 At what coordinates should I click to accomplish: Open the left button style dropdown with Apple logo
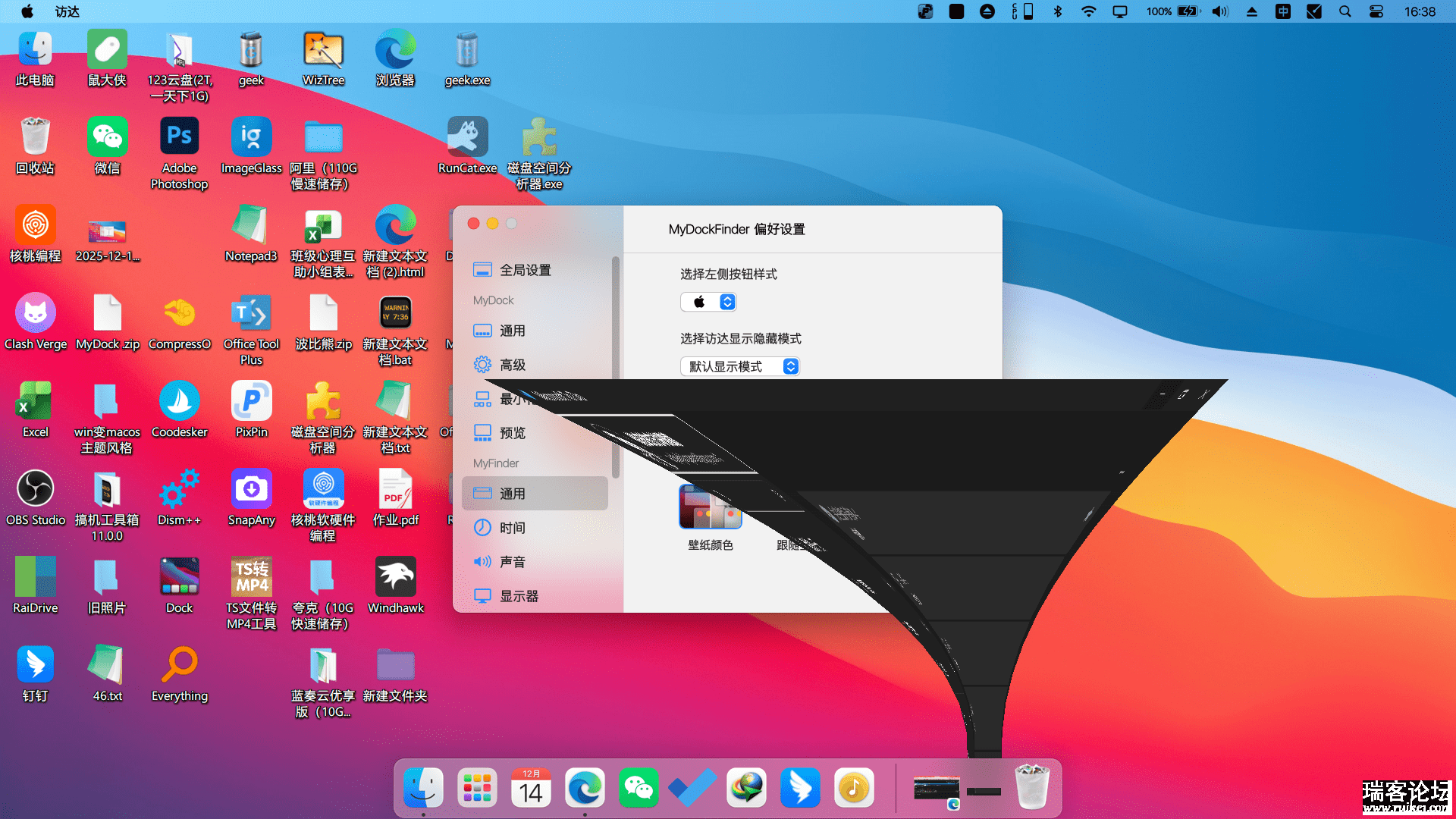(x=708, y=302)
